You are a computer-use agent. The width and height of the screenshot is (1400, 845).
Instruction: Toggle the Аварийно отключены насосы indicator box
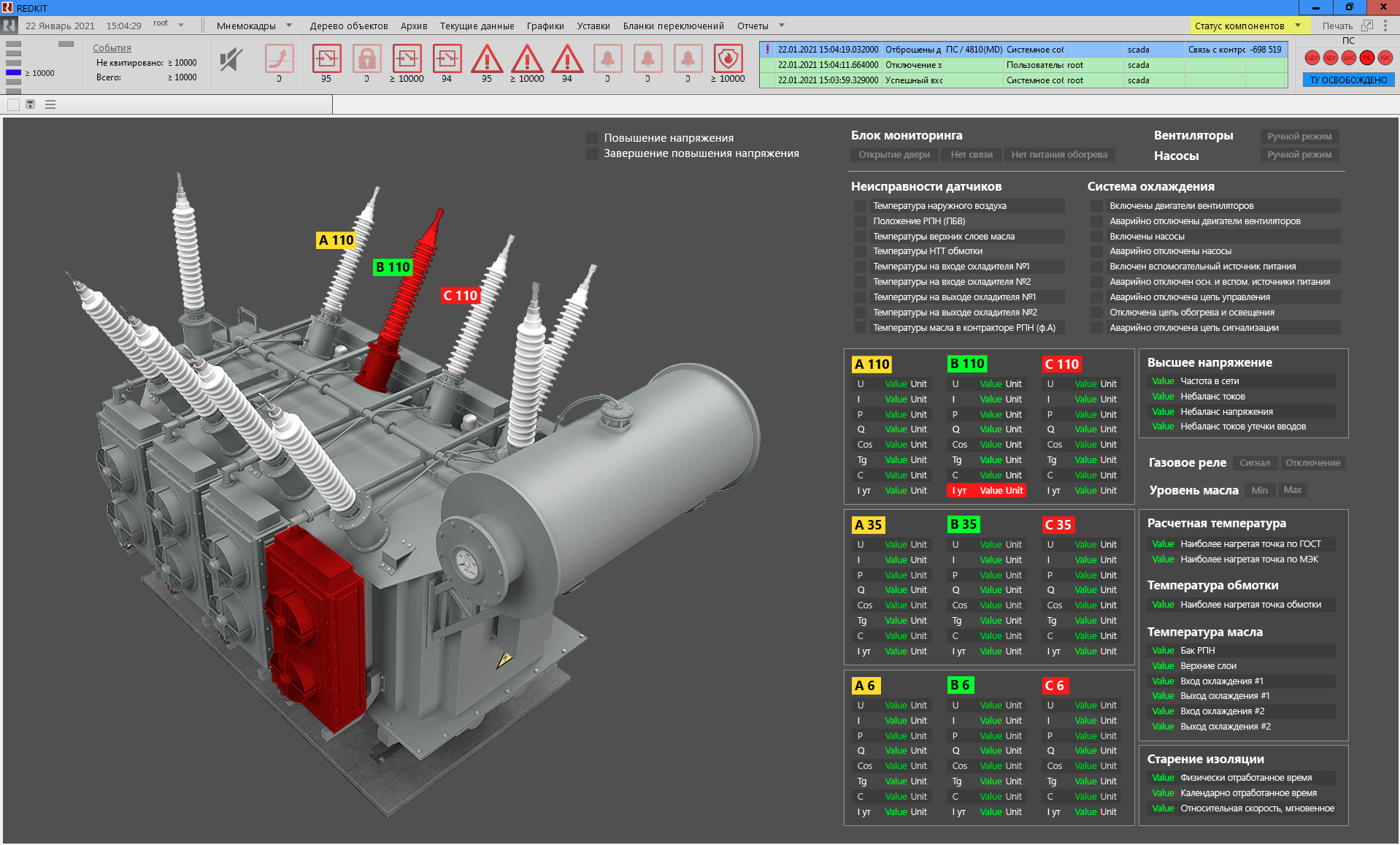click(x=1096, y=251)
